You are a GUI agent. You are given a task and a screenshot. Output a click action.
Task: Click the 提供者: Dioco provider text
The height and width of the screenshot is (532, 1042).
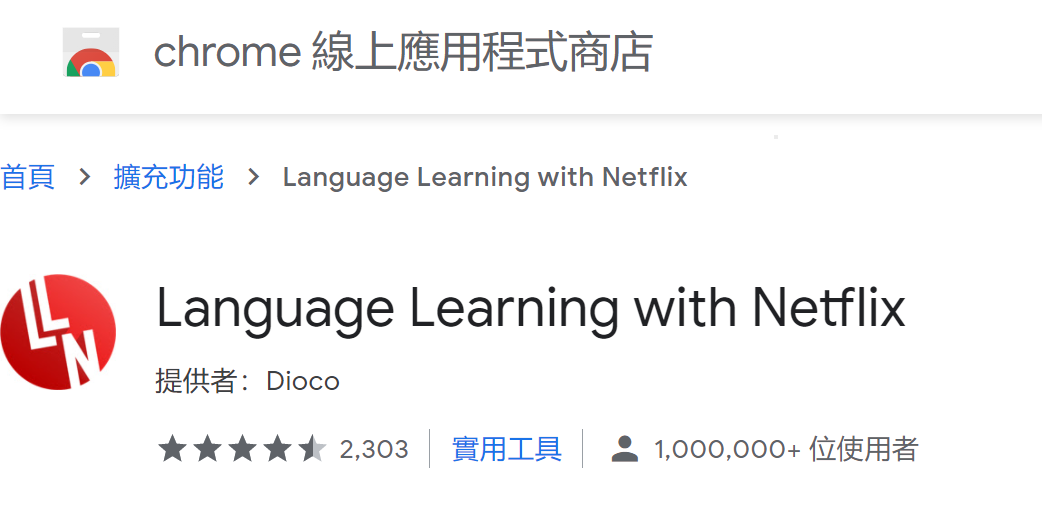(x=247, y=381)
